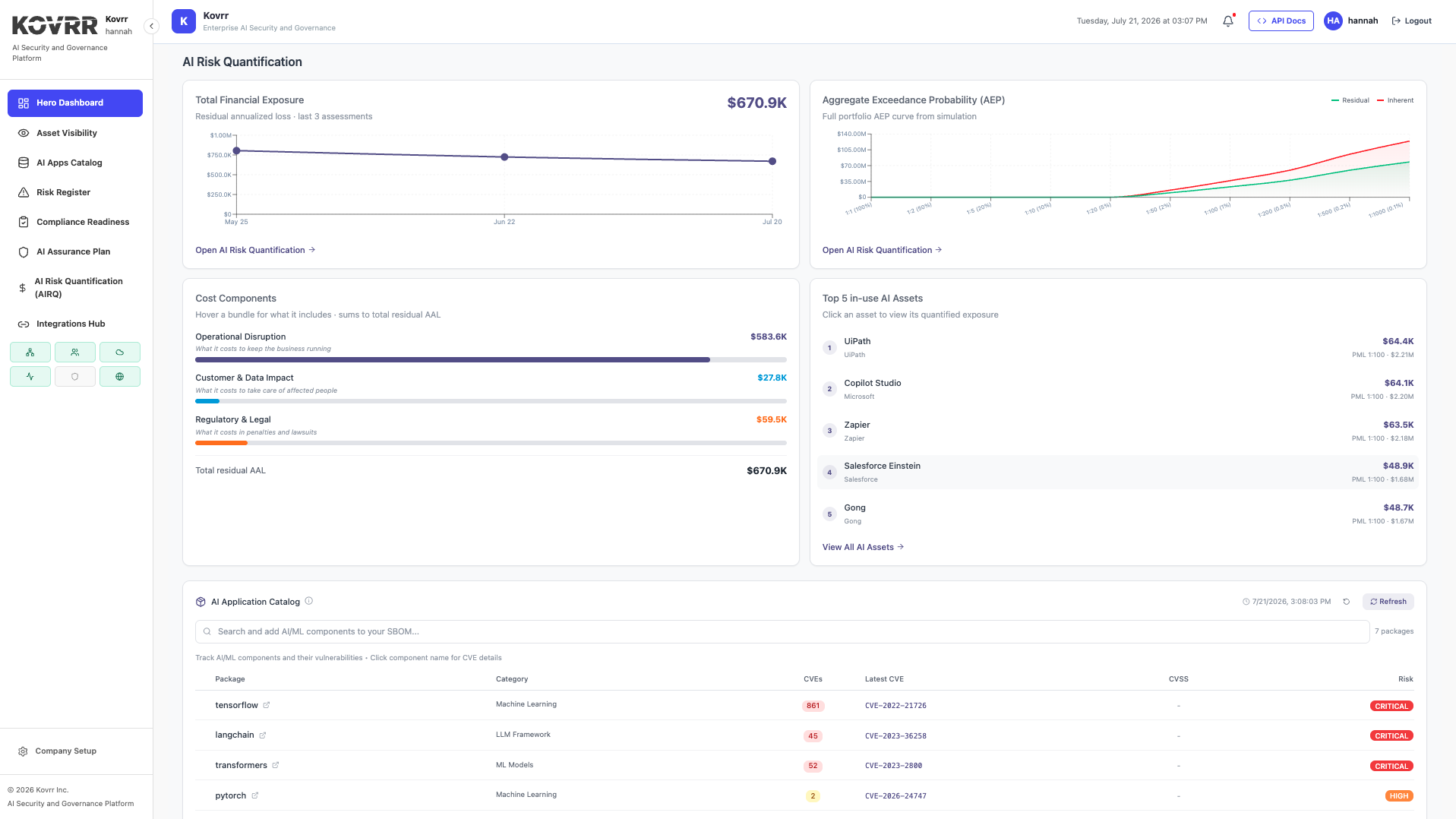Click the external link icon beside pytorch
1456x819 pixels.
tap(255, 795)
